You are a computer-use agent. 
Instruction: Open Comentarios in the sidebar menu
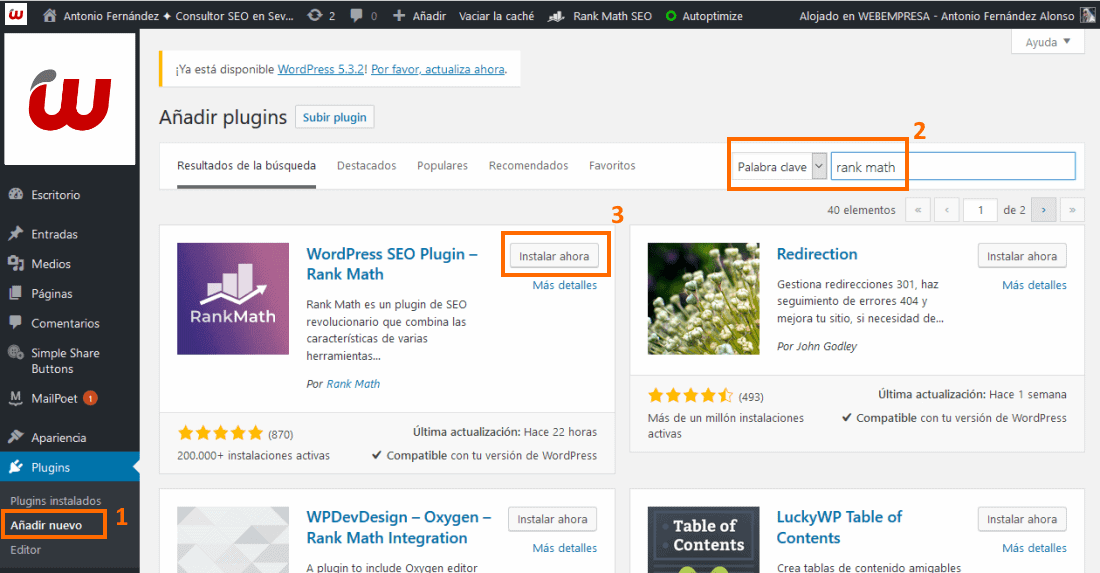click(65, 323)
